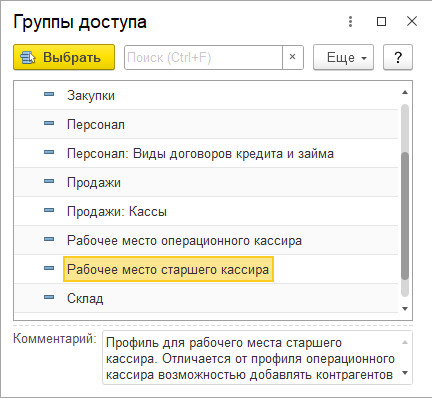Image resolution: width=432 pixels, height=398 pixels.
Task: Open help with the ? button
Action: (398, 57)
